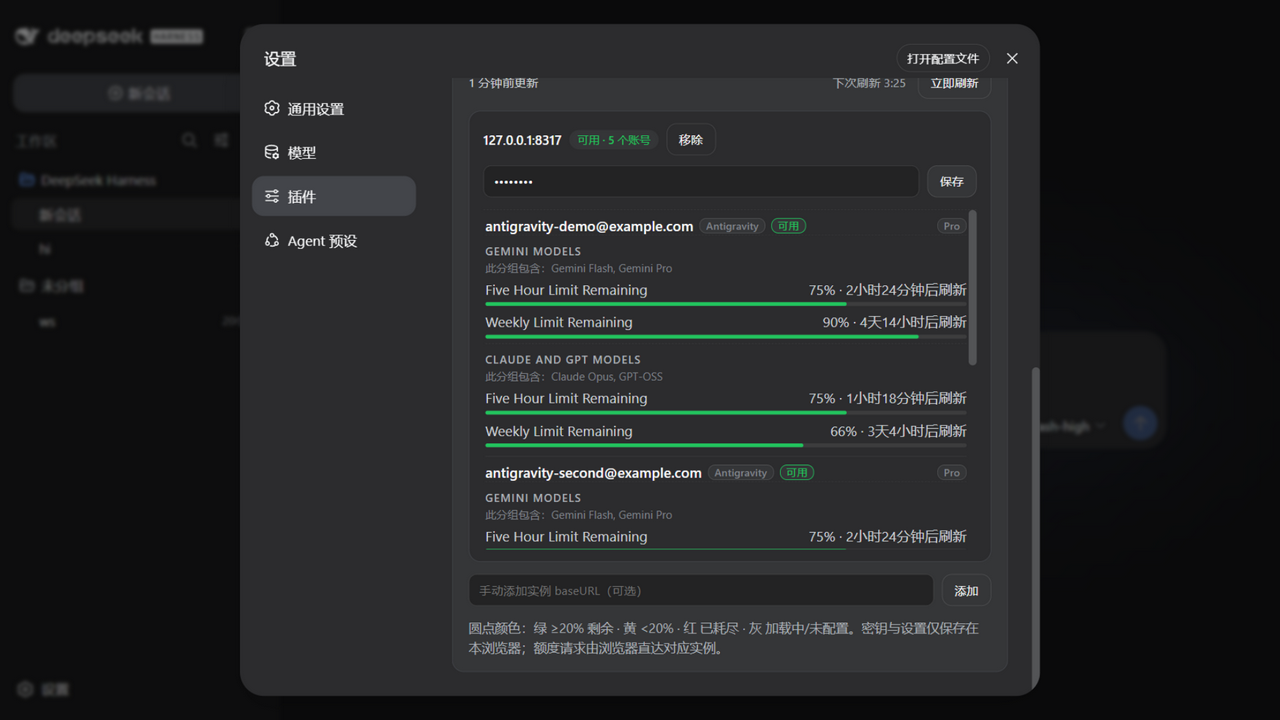The image size is (1280, 720).
Task: Open the 模型 settings section
Action: [334, 152]
